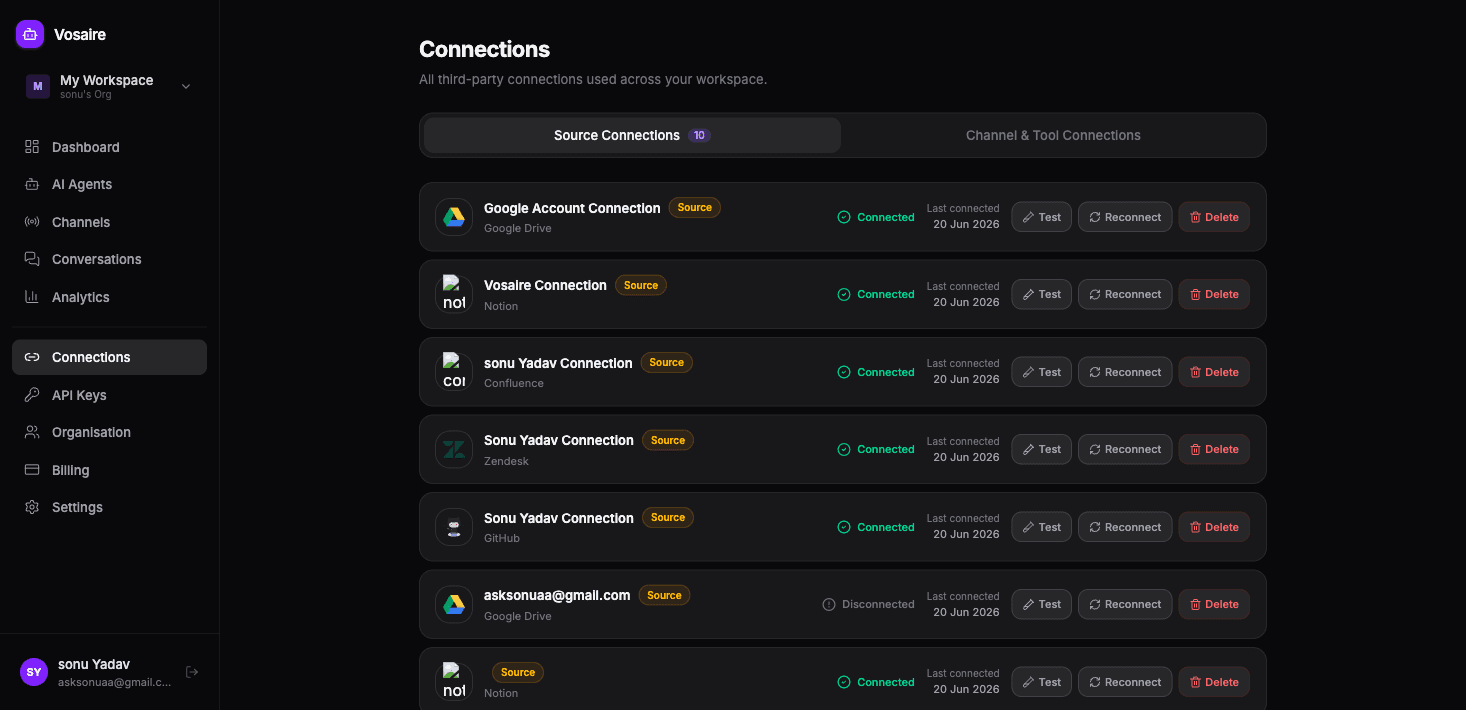Image resolution: width=1466 pixels, height=710 pixels.
Task: Click the Confluence icon for sonu Yadav Connection
Action: 454,372
